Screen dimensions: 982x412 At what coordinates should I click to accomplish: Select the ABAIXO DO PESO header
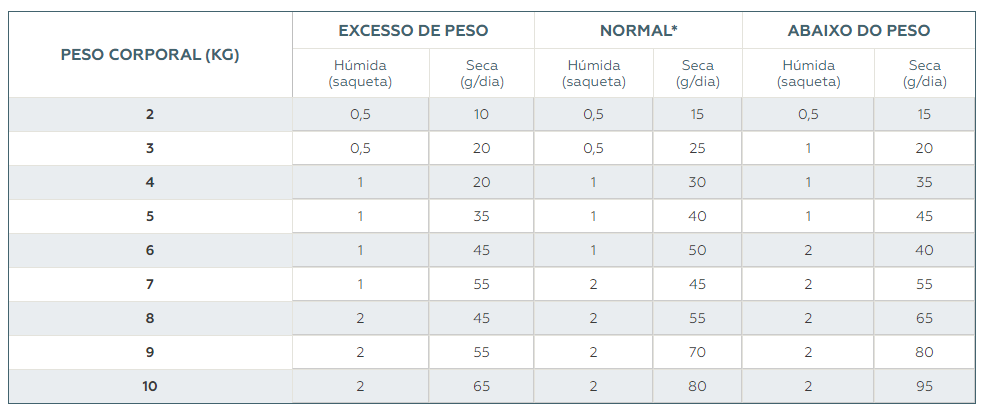pyautogui.click(x=858, y=31)
